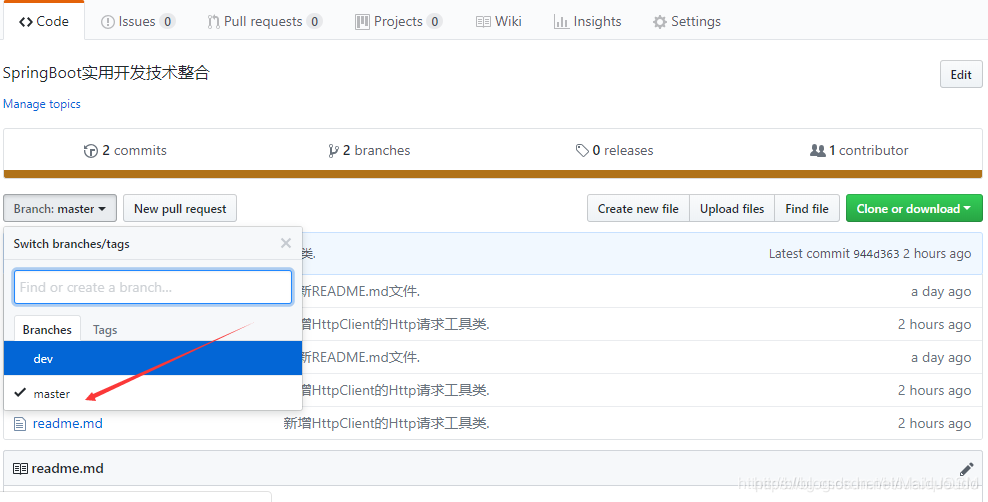
Task: Click Create new file button
Action: coord(638,208)
